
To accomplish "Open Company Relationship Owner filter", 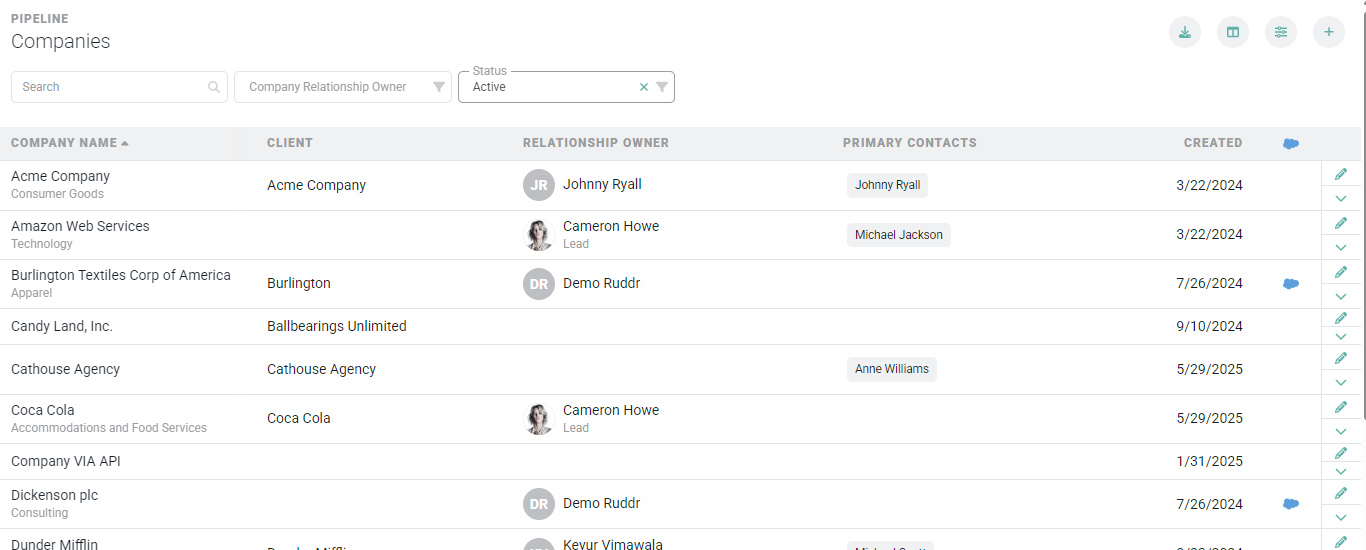I will pyautogui.click(x=343, y=87).
